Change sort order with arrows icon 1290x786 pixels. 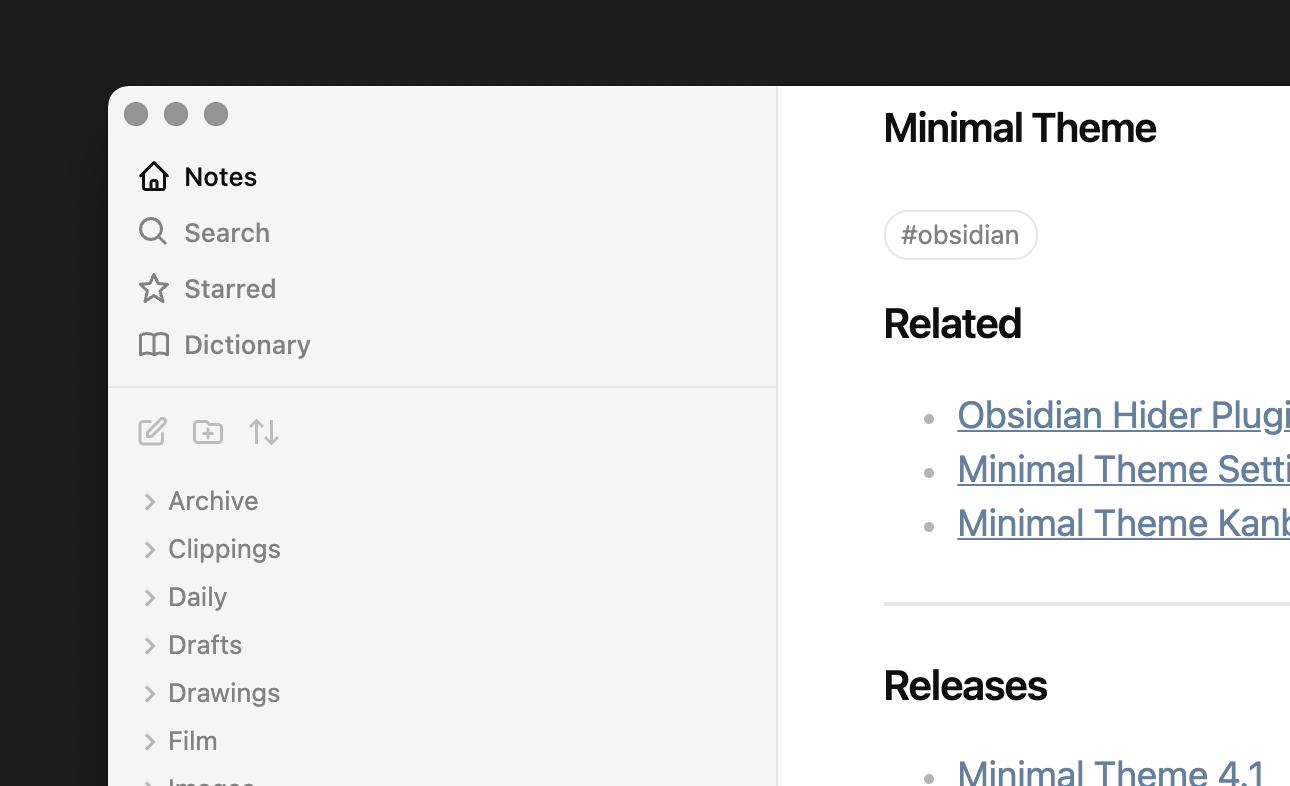(264, 432)
